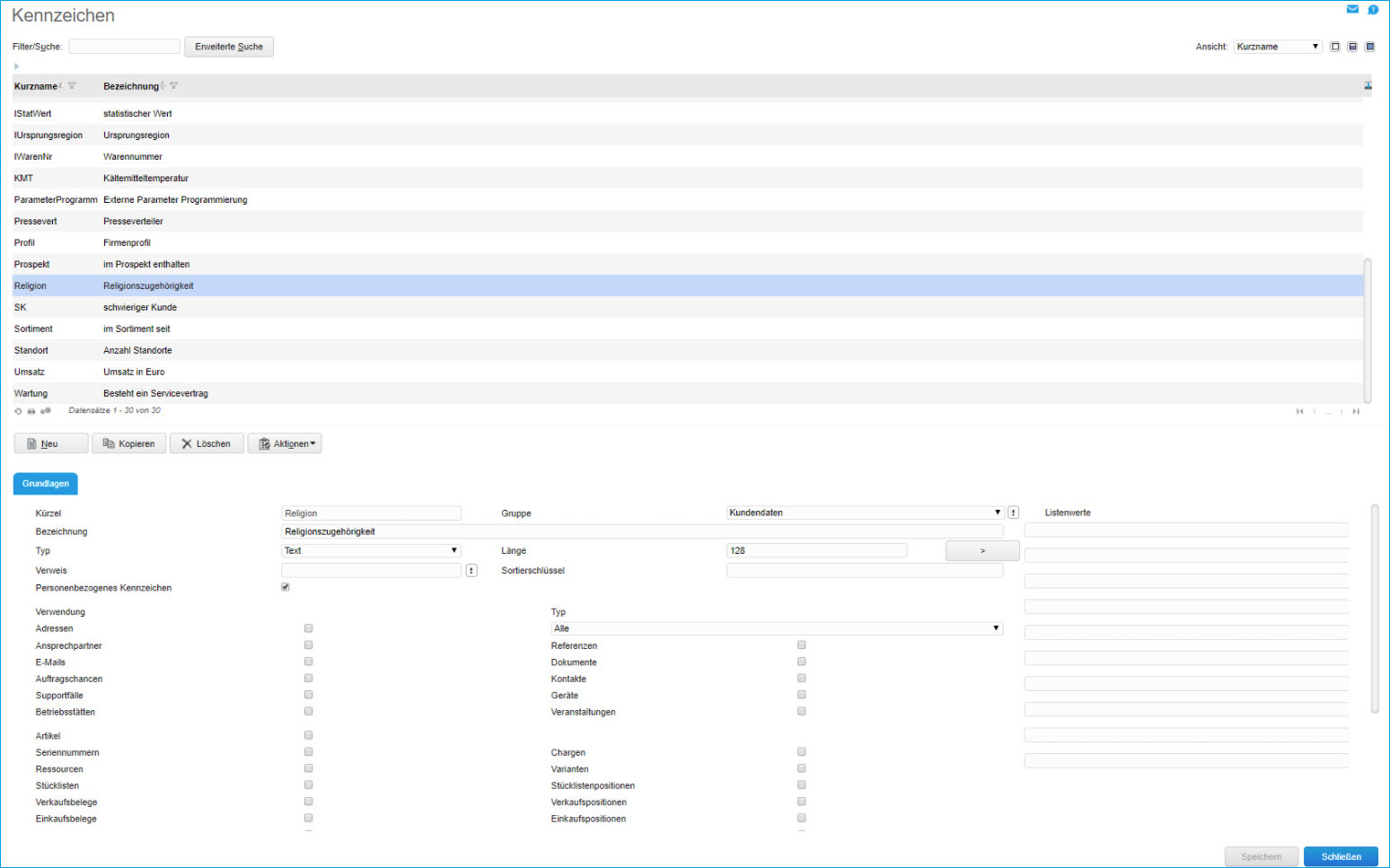This screenshot has height=868, width=1390.
Task: Uncheck Personenbezogenes Kennzeichen checkbox
Action: coord(286,587)
